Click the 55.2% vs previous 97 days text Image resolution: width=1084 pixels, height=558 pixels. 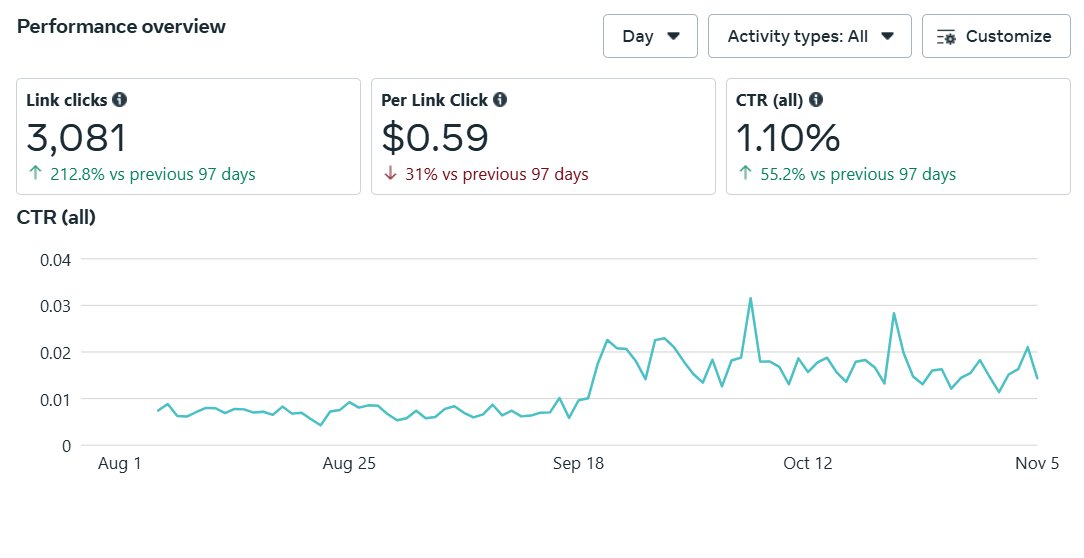(858, 174)
